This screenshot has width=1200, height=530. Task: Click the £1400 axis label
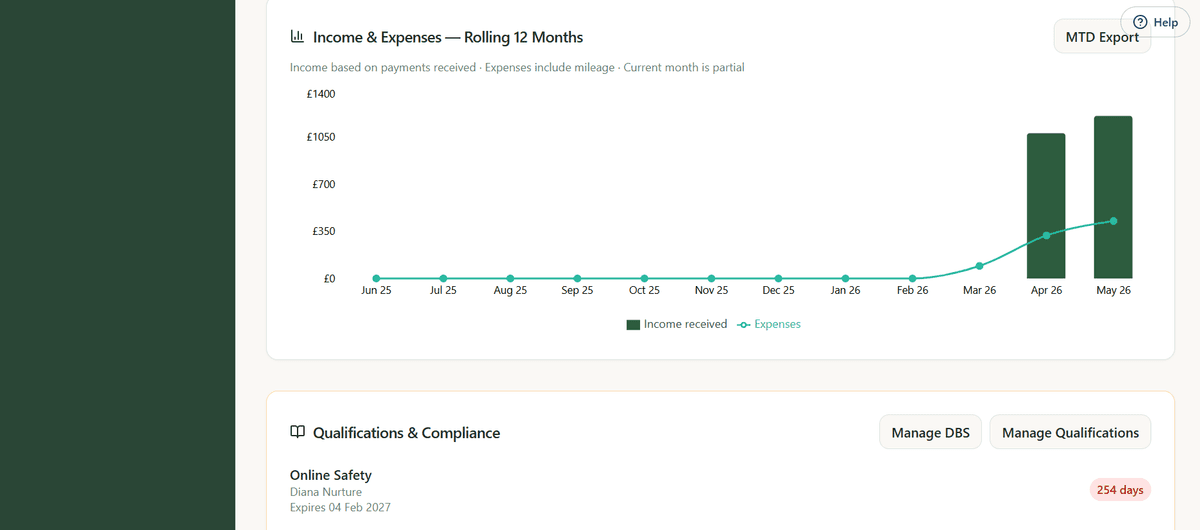click(x=321, y=94)
